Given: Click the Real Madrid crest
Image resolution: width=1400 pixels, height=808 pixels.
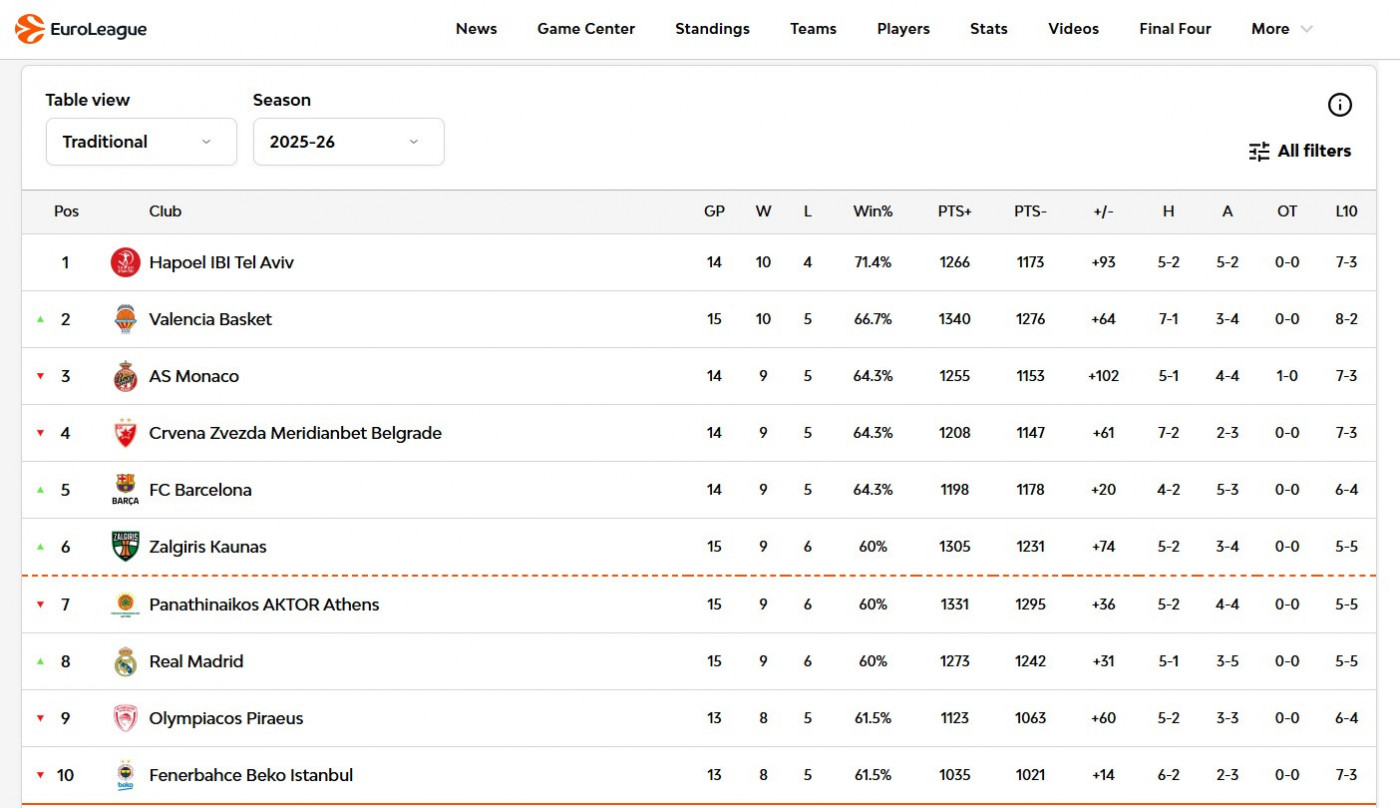Looking at the screenshot, I should pyautogui.click(x=125, y=662).
